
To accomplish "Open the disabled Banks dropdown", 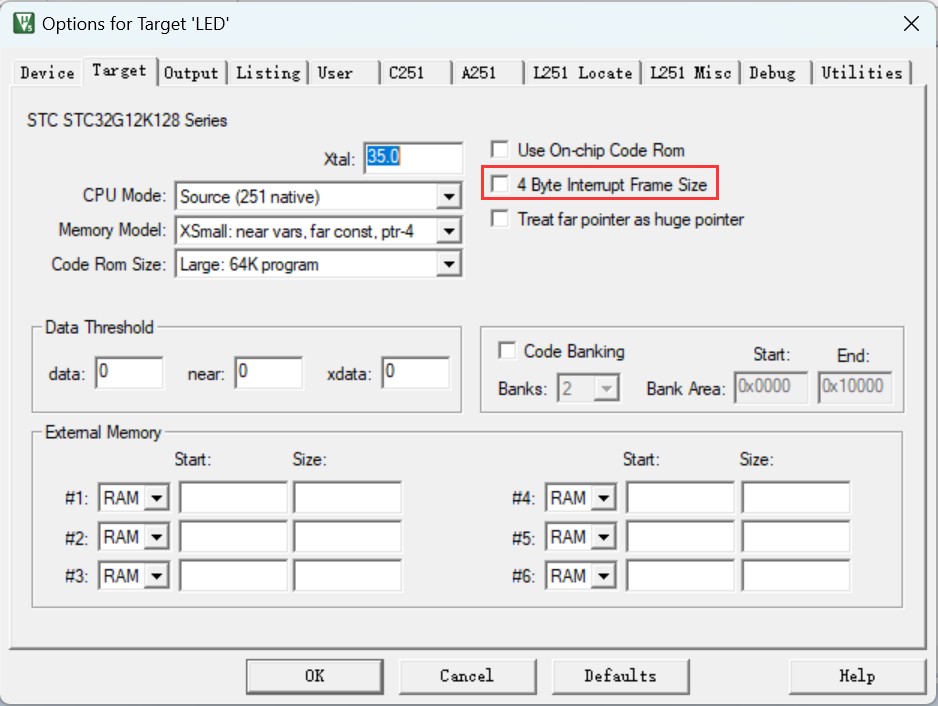I will 607,389.
